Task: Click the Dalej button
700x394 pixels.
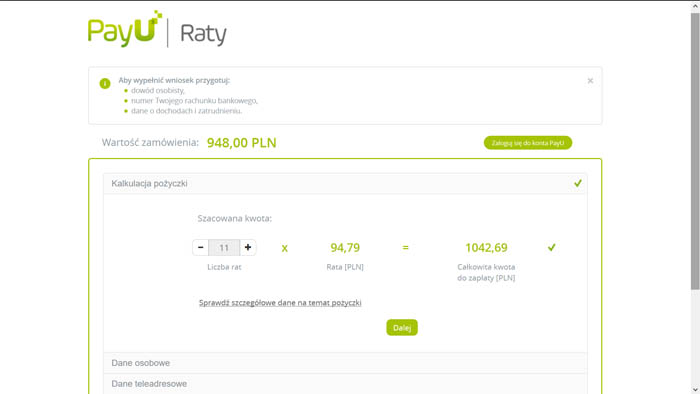Action: [x=402, y=328]
